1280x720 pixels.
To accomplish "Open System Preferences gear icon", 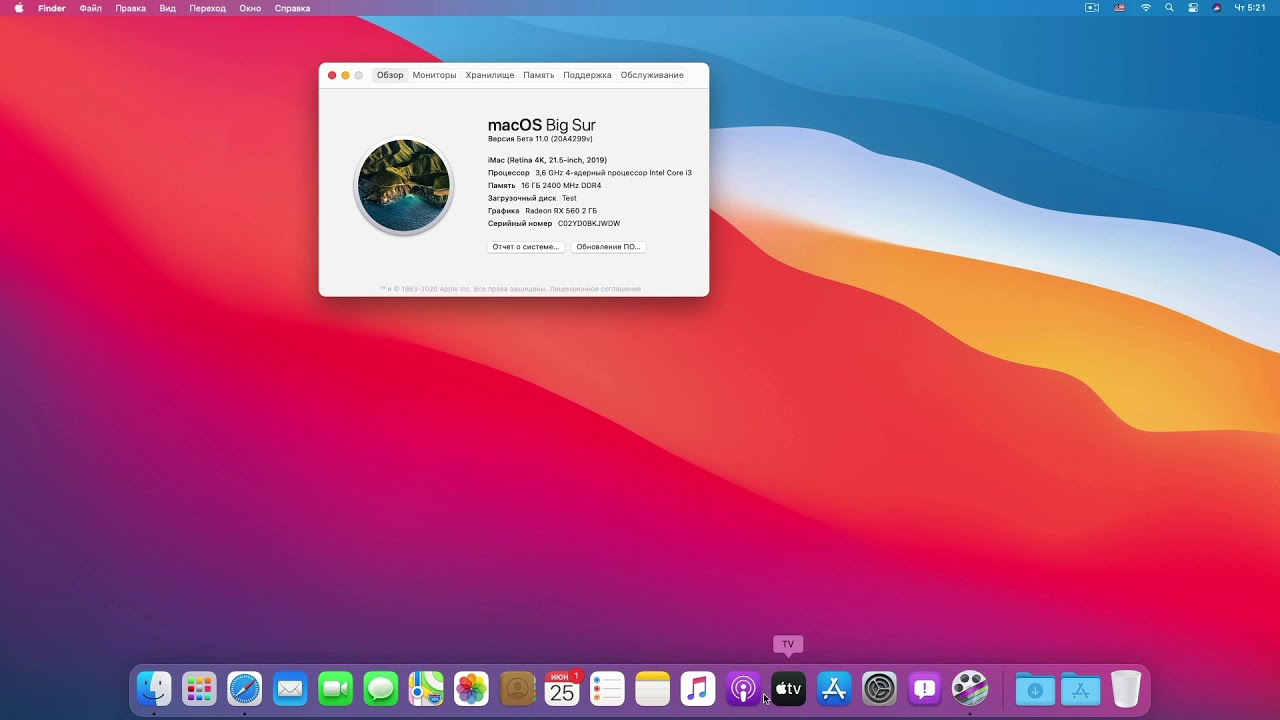I will [879, 688].
